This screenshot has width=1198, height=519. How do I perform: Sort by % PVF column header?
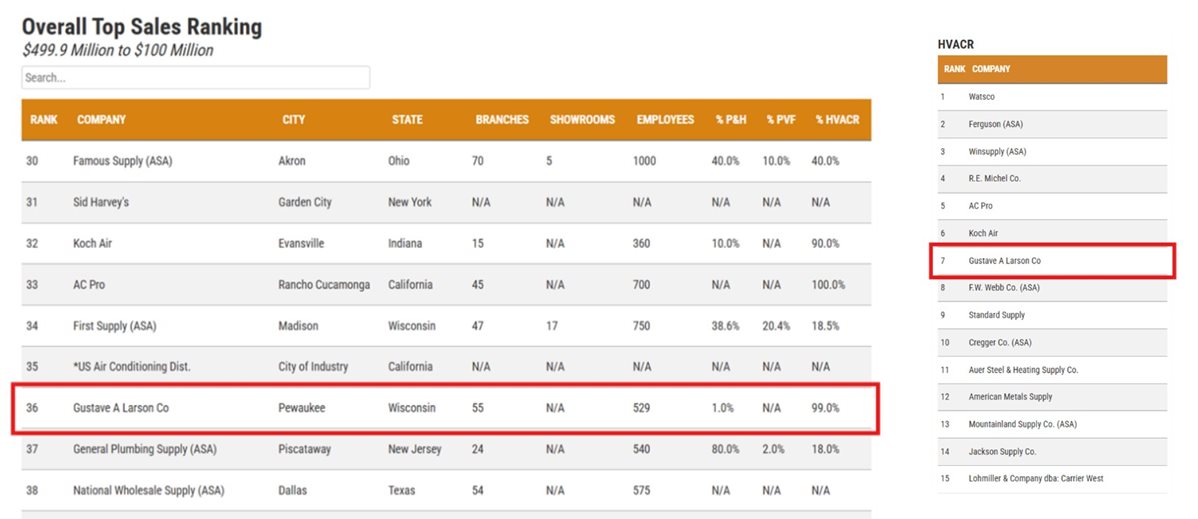point(782,120)
